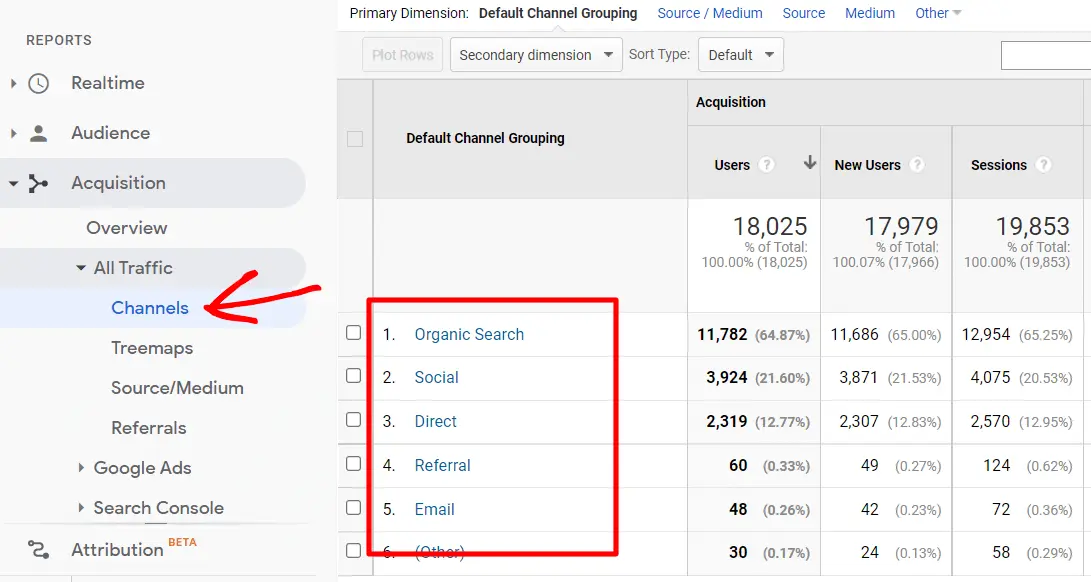Click the Email channel link

pyautogui.click(x=434, y=509)
